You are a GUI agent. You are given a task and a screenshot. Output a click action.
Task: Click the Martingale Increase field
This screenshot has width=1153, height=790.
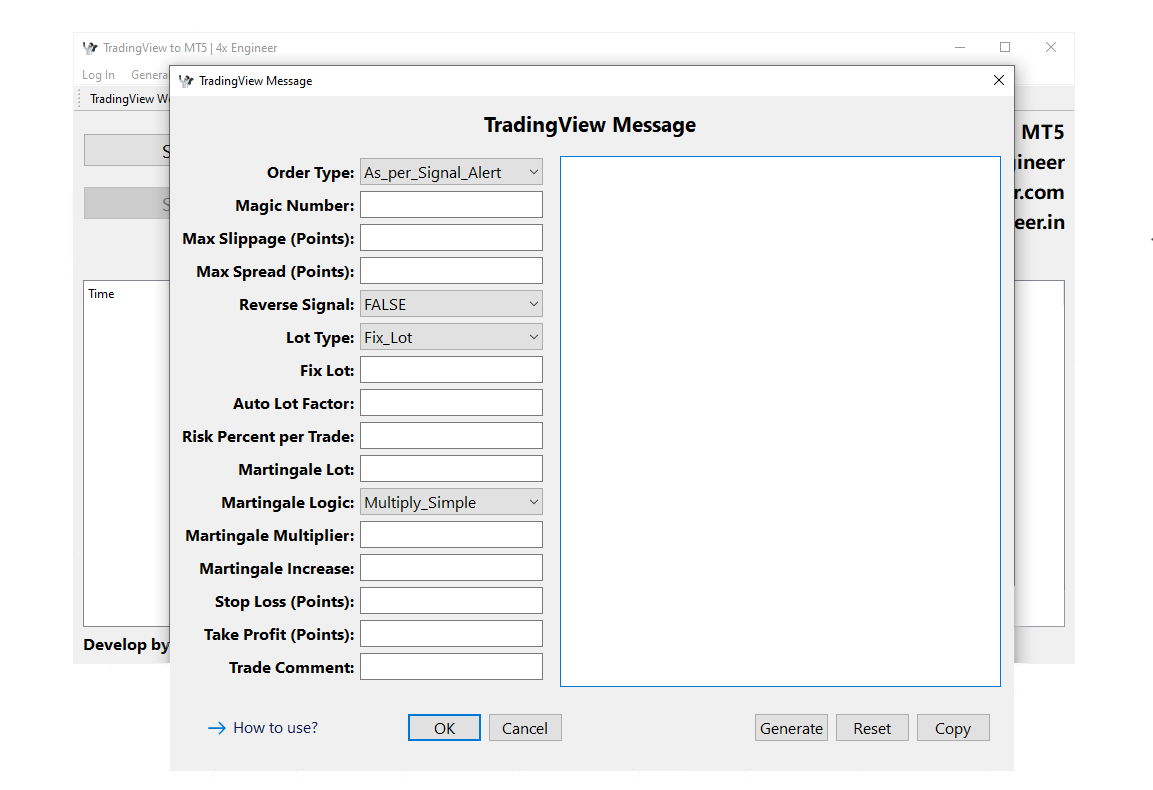451,568
